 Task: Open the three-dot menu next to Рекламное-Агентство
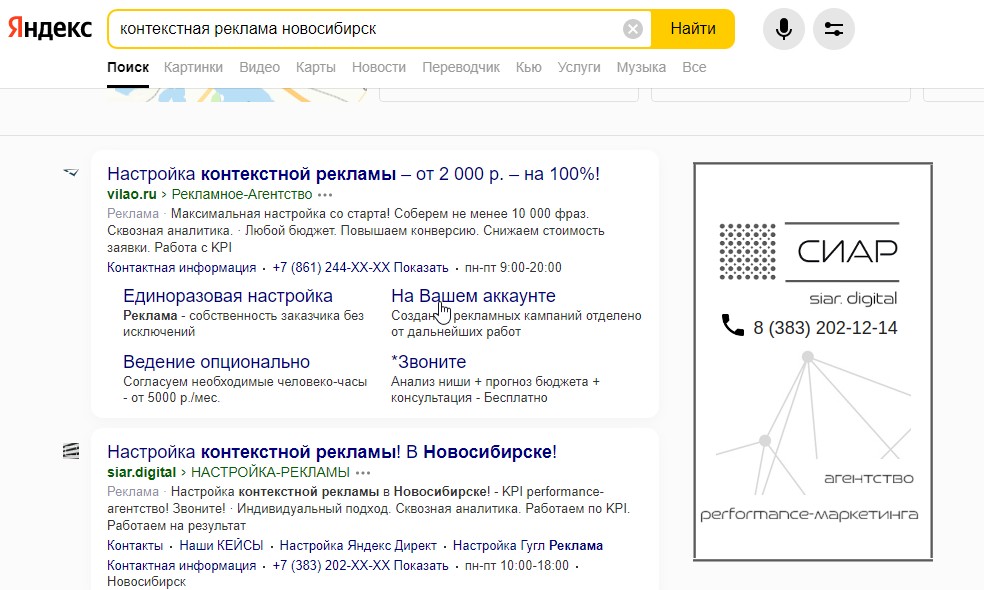point(325,195)
